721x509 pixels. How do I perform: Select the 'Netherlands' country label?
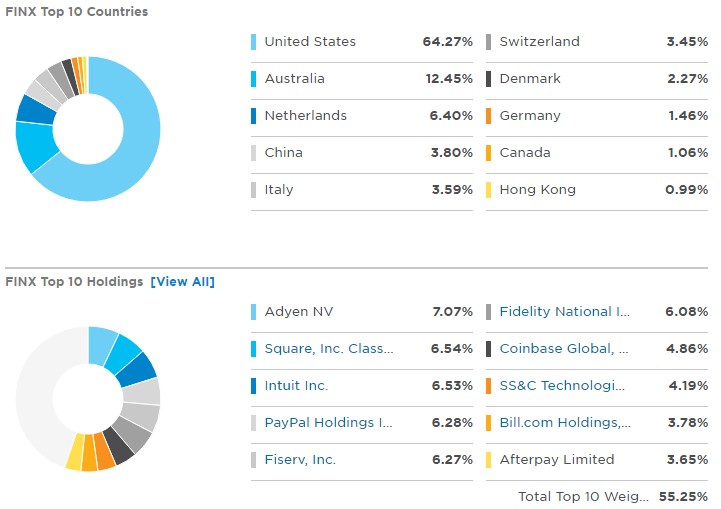click(x=305, y=115)
